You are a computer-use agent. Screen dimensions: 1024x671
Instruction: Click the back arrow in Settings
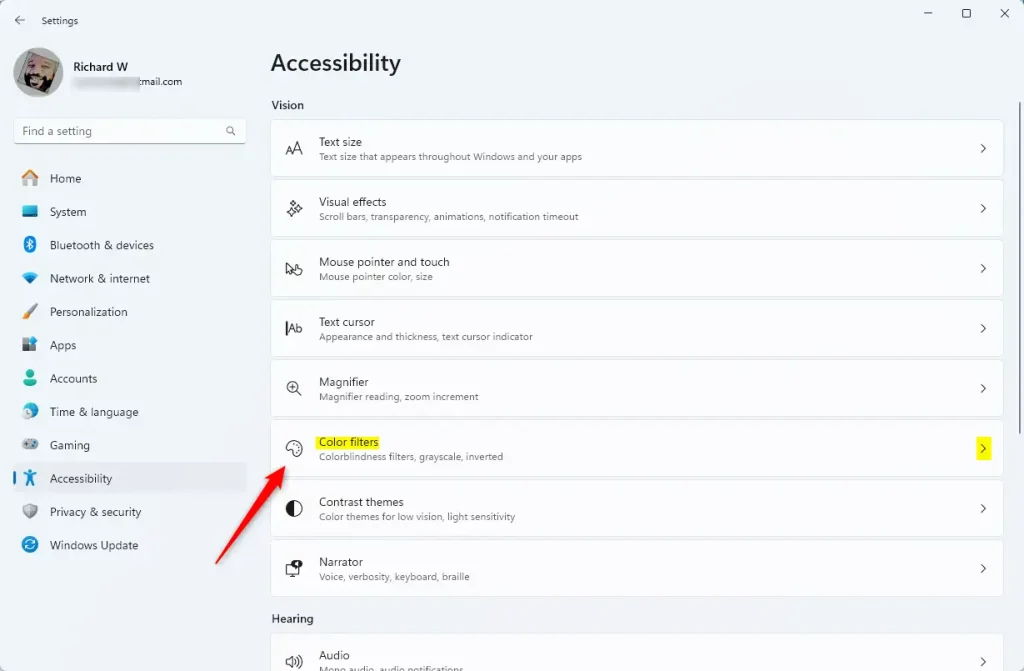tap(20, 20)
